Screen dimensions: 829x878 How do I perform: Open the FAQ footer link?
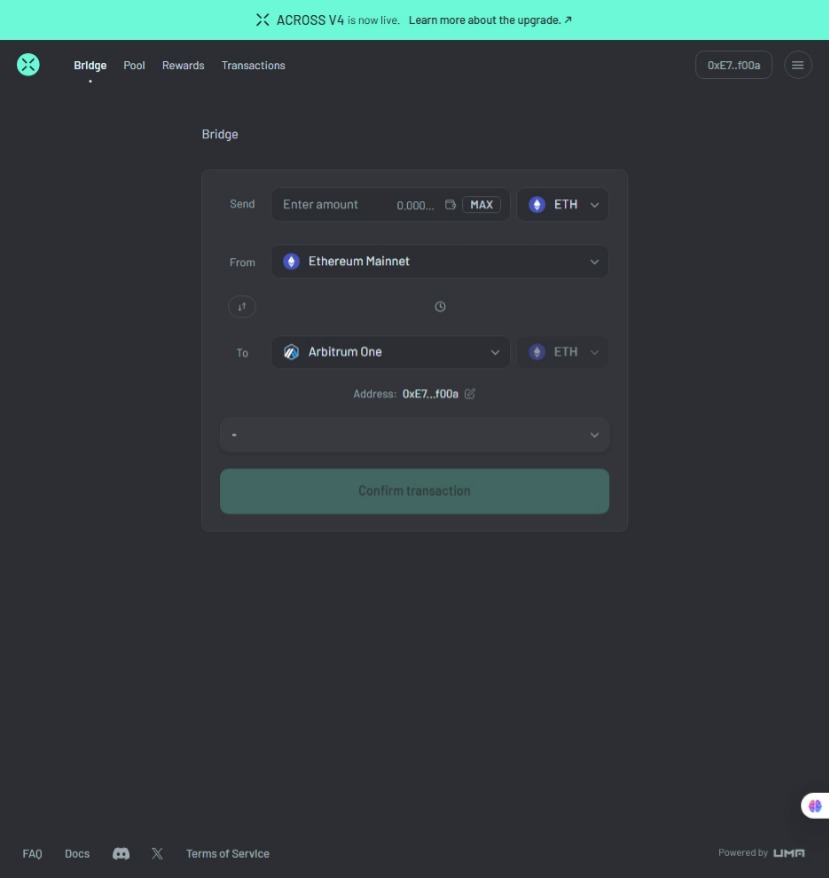(32, 853)
